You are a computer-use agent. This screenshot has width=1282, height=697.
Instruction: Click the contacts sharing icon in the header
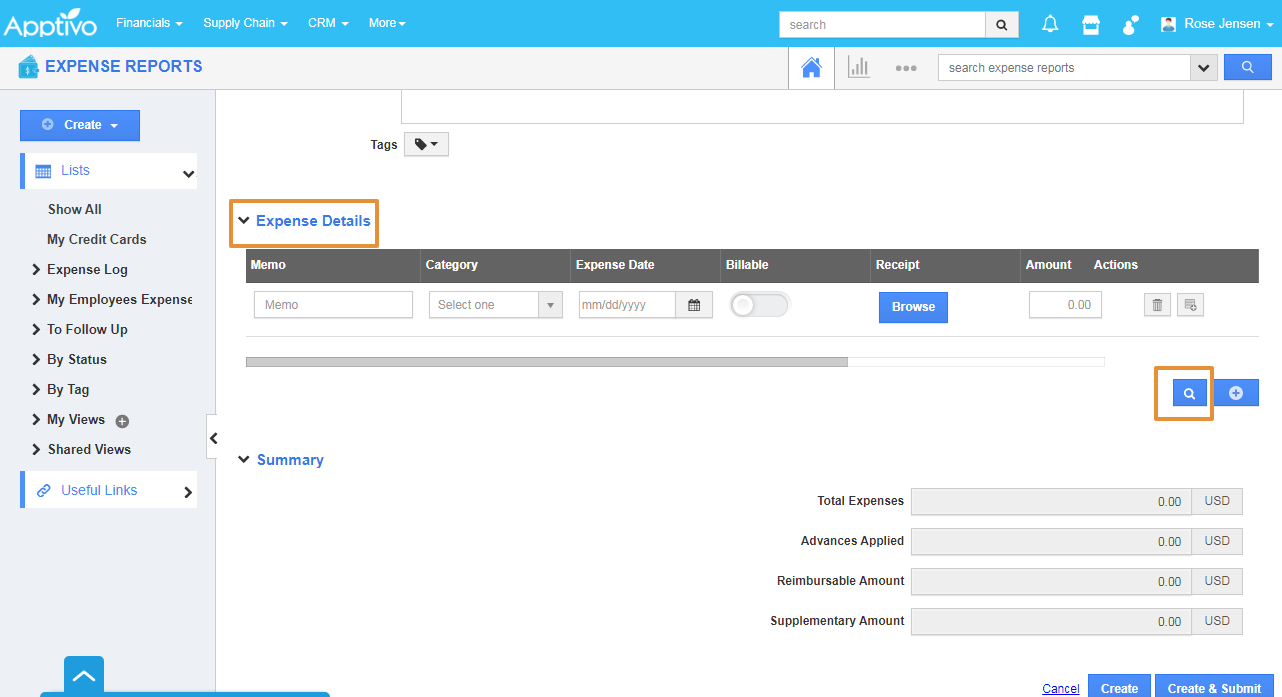(1131, 24)
